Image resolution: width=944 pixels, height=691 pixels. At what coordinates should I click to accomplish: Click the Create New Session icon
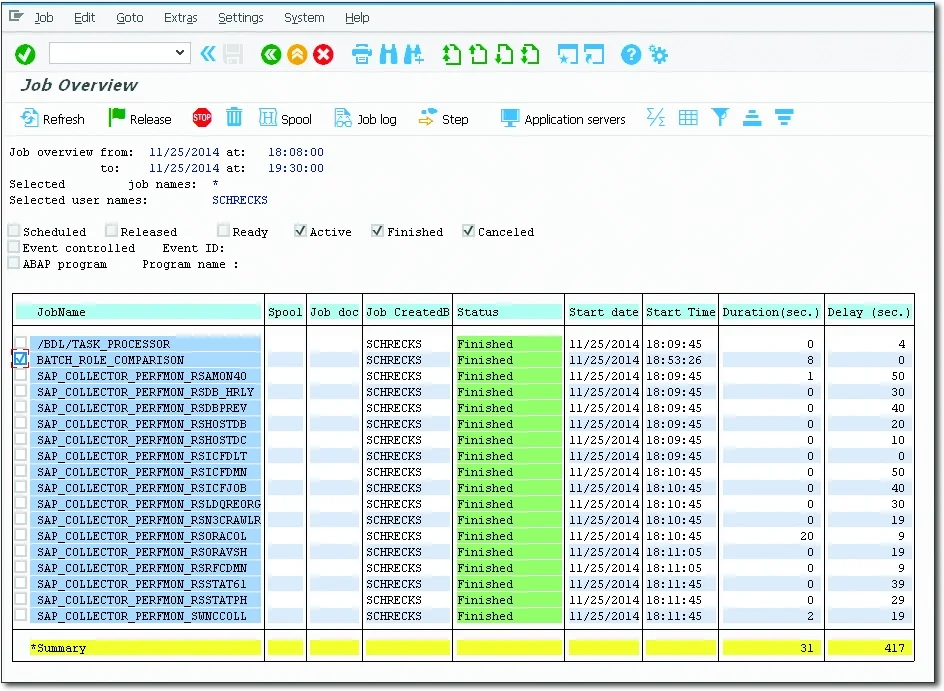[567, 55]
